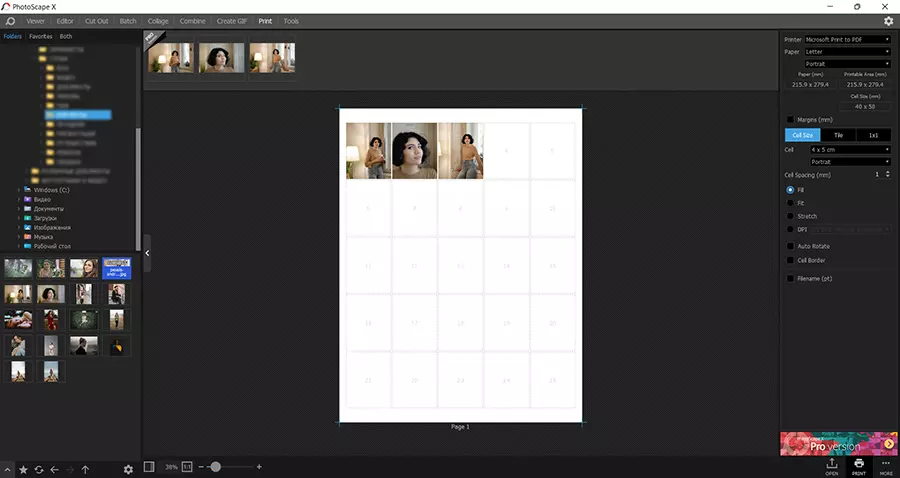Select the middle portrait photo in the top strip
The width and height of the screenshot is (900, 478).
pos(222,57)
